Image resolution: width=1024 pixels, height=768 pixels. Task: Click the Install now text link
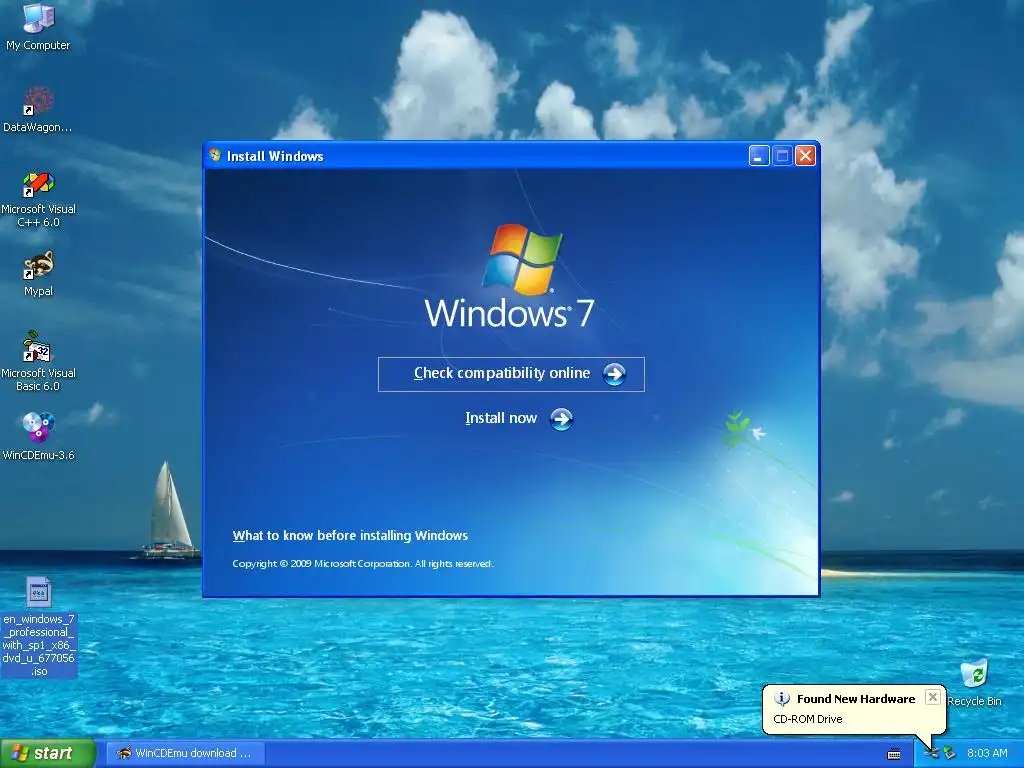click(501, 418)
